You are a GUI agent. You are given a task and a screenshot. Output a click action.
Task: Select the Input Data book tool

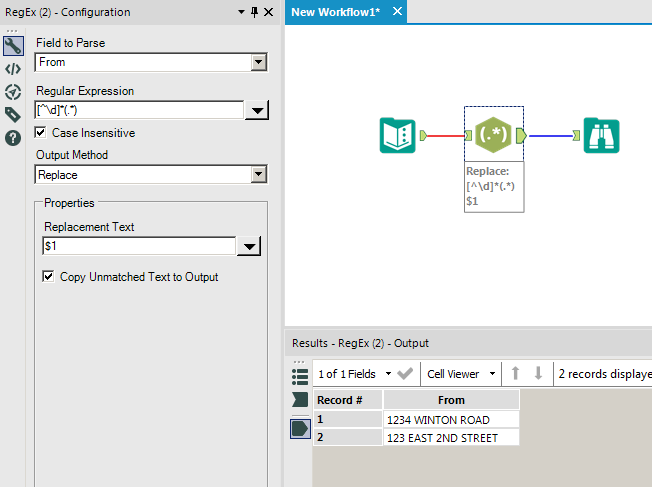coord(398,135)
